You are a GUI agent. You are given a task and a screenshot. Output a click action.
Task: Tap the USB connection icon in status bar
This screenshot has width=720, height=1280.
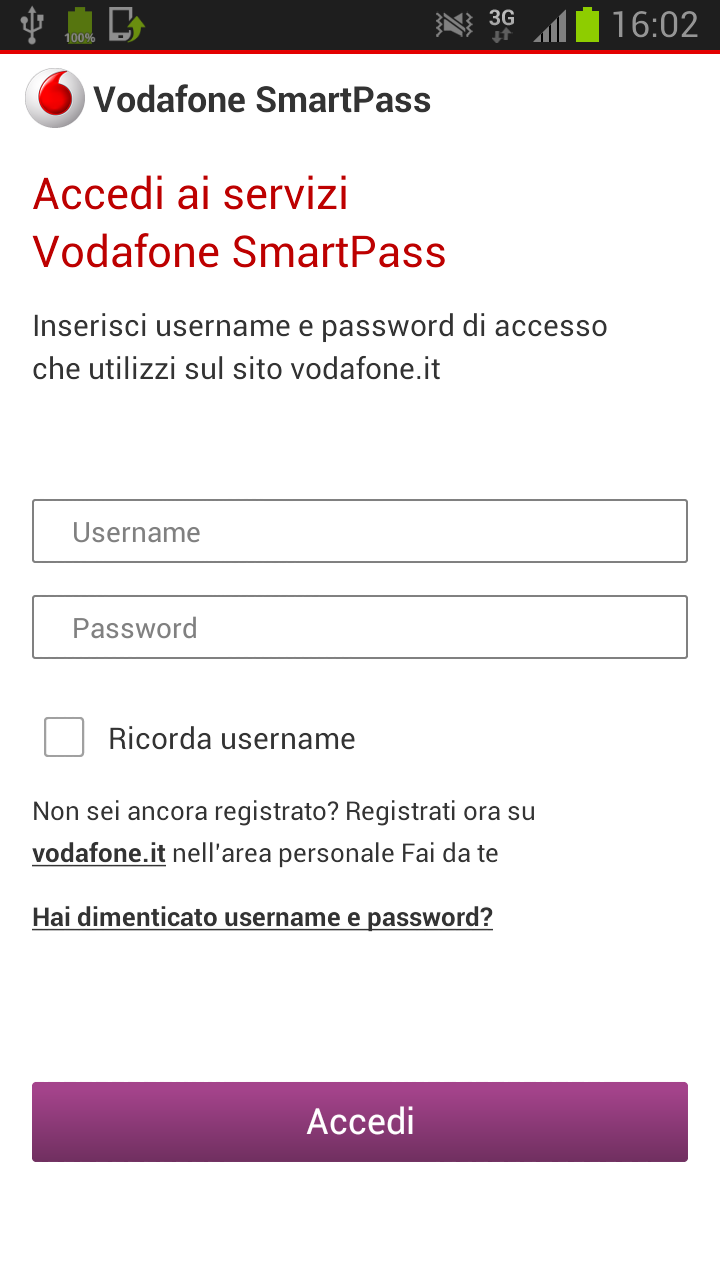(x=33, y=24)
